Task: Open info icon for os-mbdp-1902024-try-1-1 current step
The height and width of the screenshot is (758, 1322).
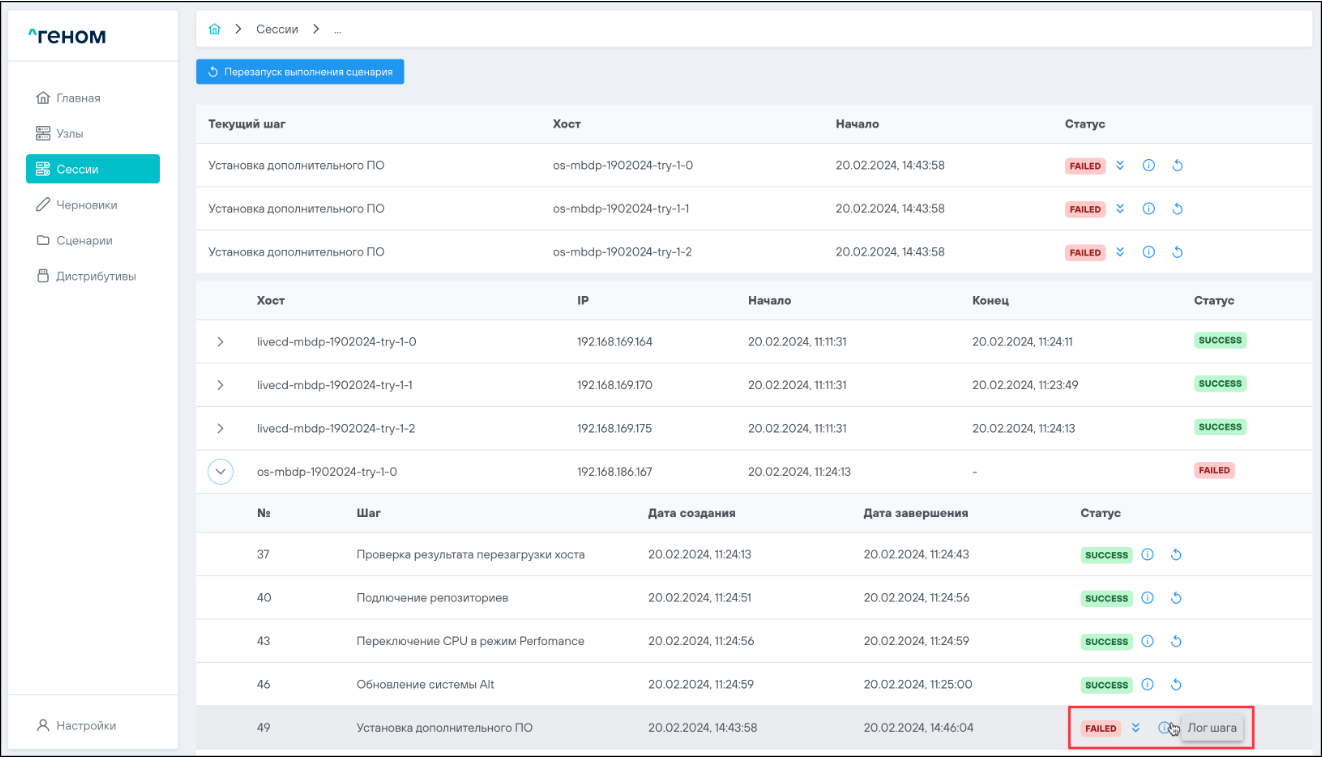Action: 1149,209
